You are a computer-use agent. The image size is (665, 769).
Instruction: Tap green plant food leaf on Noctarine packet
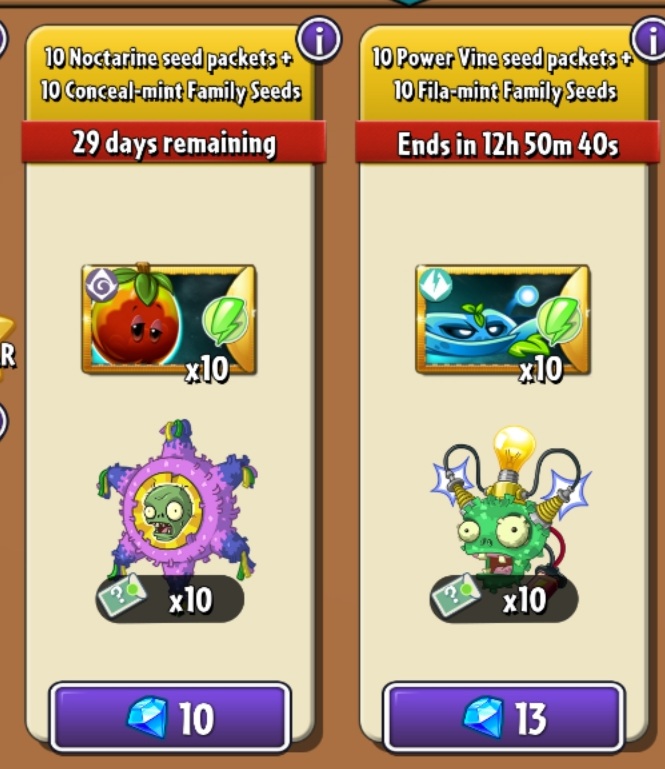[225, 320]
